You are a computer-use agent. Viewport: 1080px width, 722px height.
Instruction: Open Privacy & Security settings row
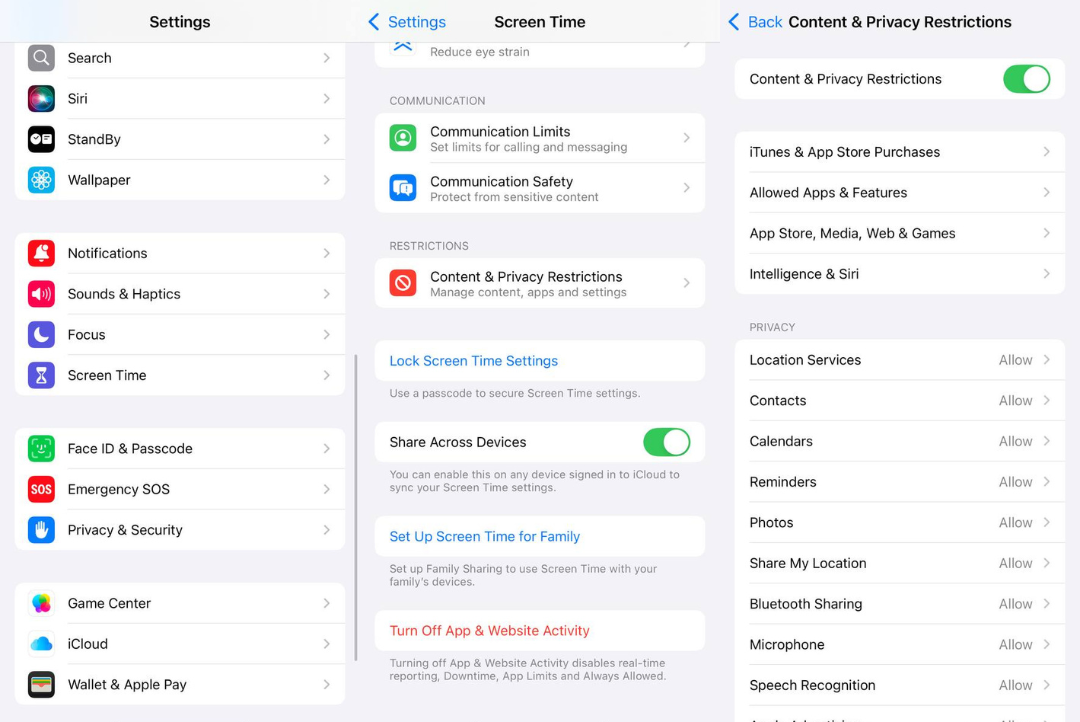tap(180, 530)
